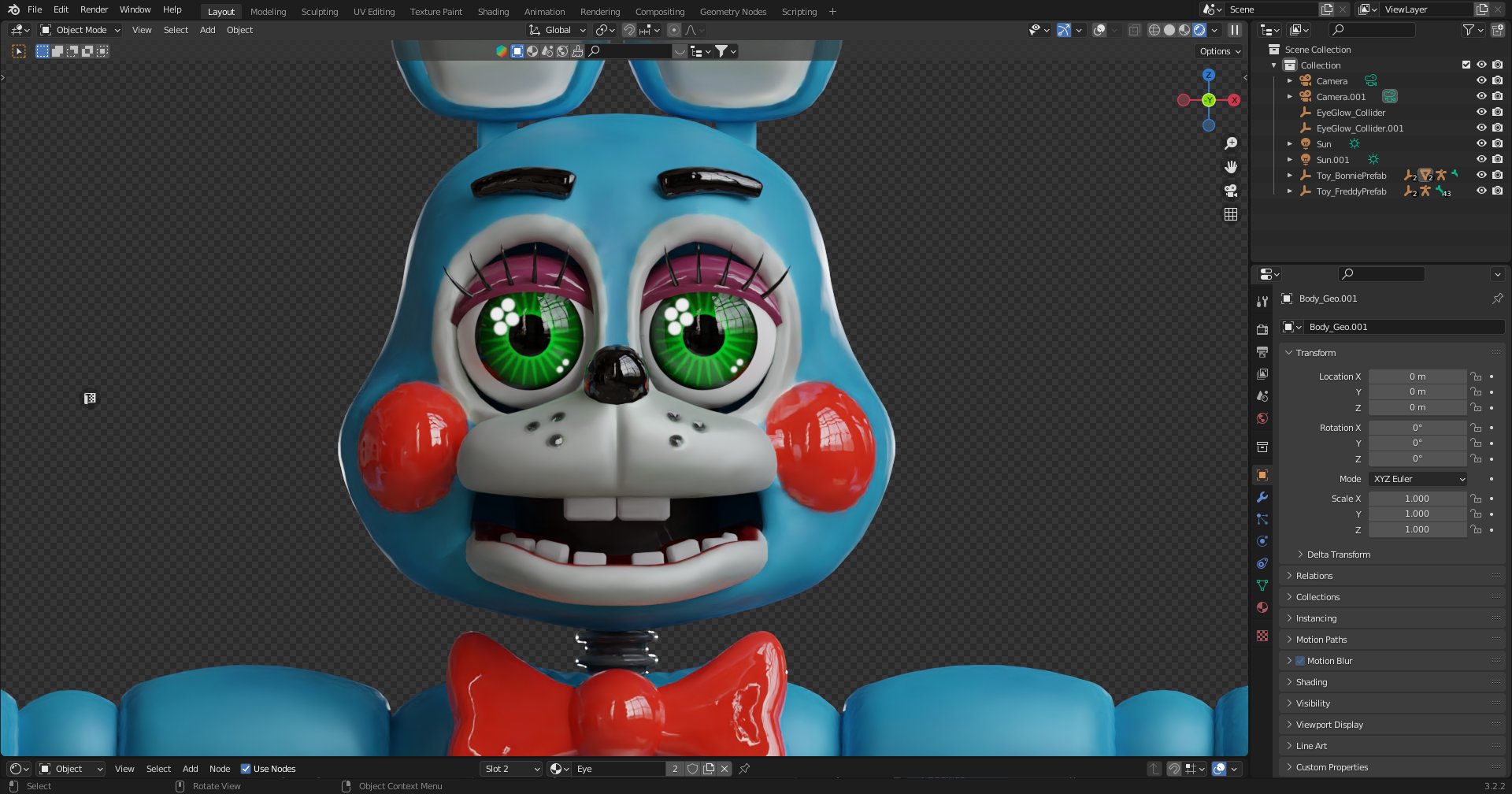Open the Physics properties tab
This screenshot has height=794, width=1512.
[x=1262, y=541]
